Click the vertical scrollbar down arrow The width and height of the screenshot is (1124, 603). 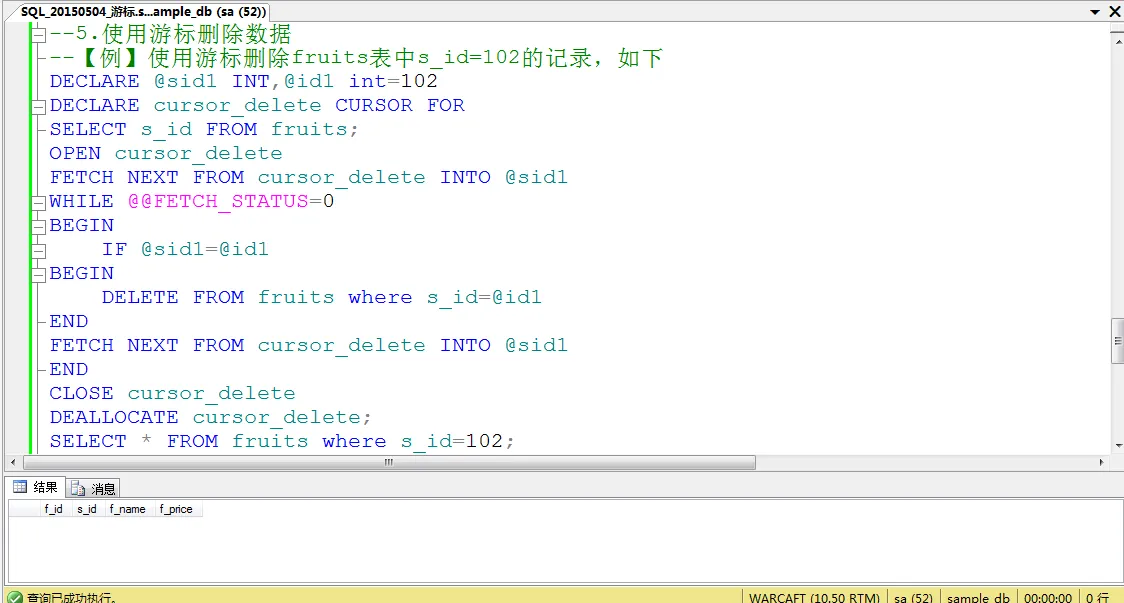pyautogui.click(x=1118, y=446)
